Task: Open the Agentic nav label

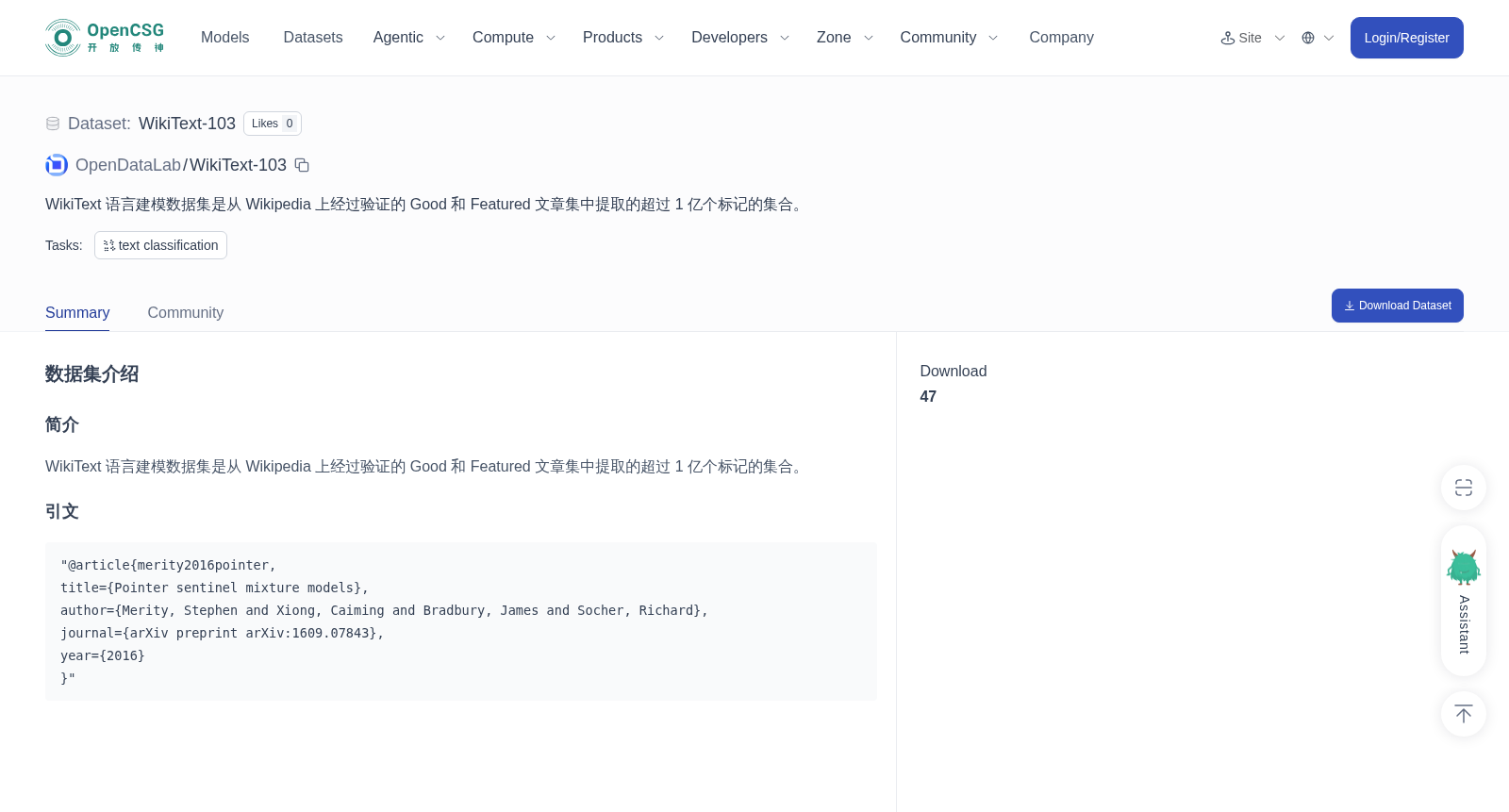Action: (x=398, y=38)
